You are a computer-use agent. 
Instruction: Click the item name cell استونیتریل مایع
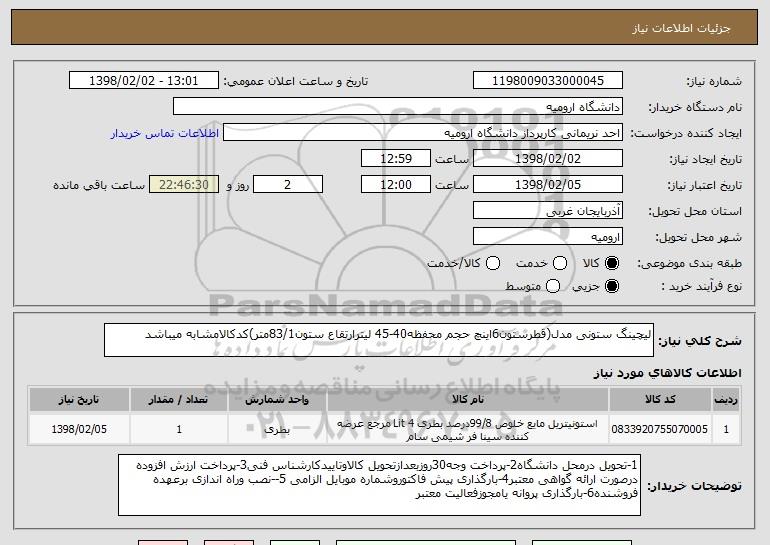pyautogui.click(x=468, y=430)
